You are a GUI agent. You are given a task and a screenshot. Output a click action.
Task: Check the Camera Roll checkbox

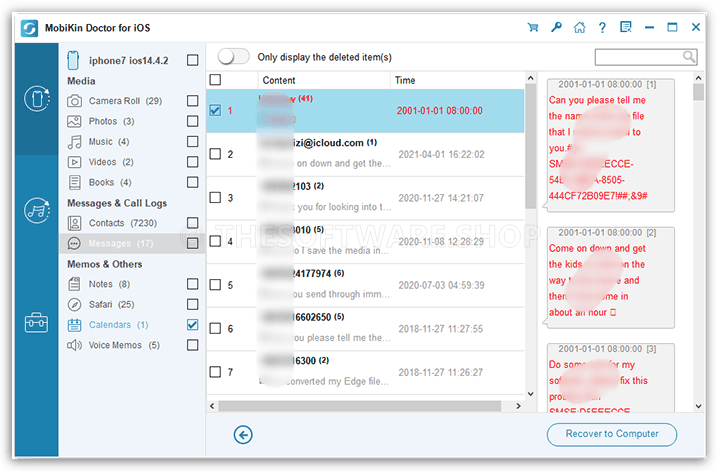click(193, 101)
